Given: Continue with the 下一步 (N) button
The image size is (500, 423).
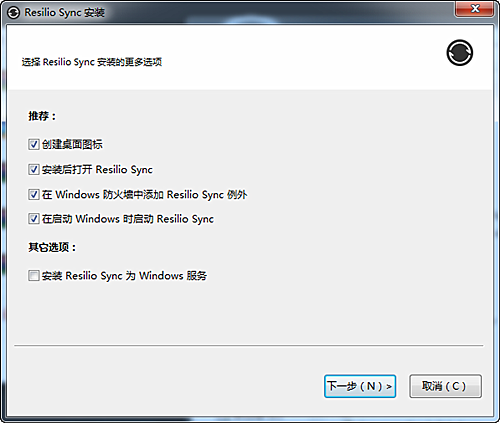Looking at the screenshot, I should 360,386.
